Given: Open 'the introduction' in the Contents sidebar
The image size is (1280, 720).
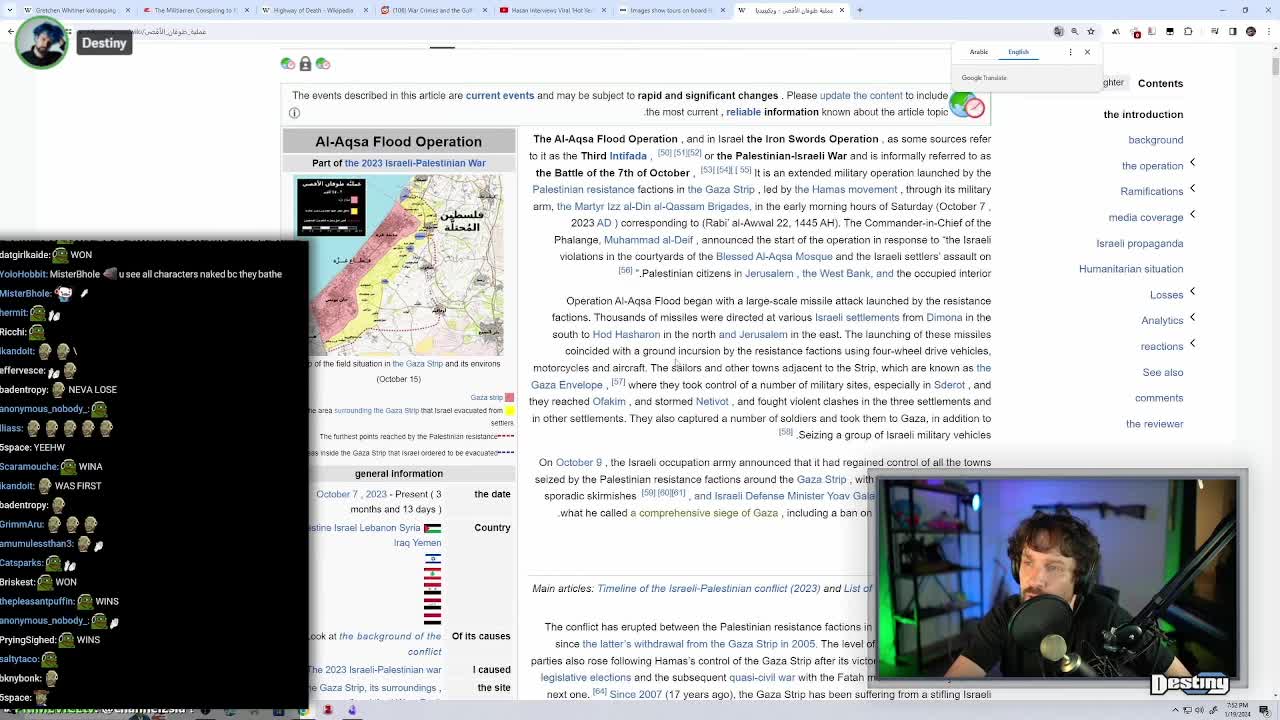Looking at the screenshot, I should pos(1143,114).
